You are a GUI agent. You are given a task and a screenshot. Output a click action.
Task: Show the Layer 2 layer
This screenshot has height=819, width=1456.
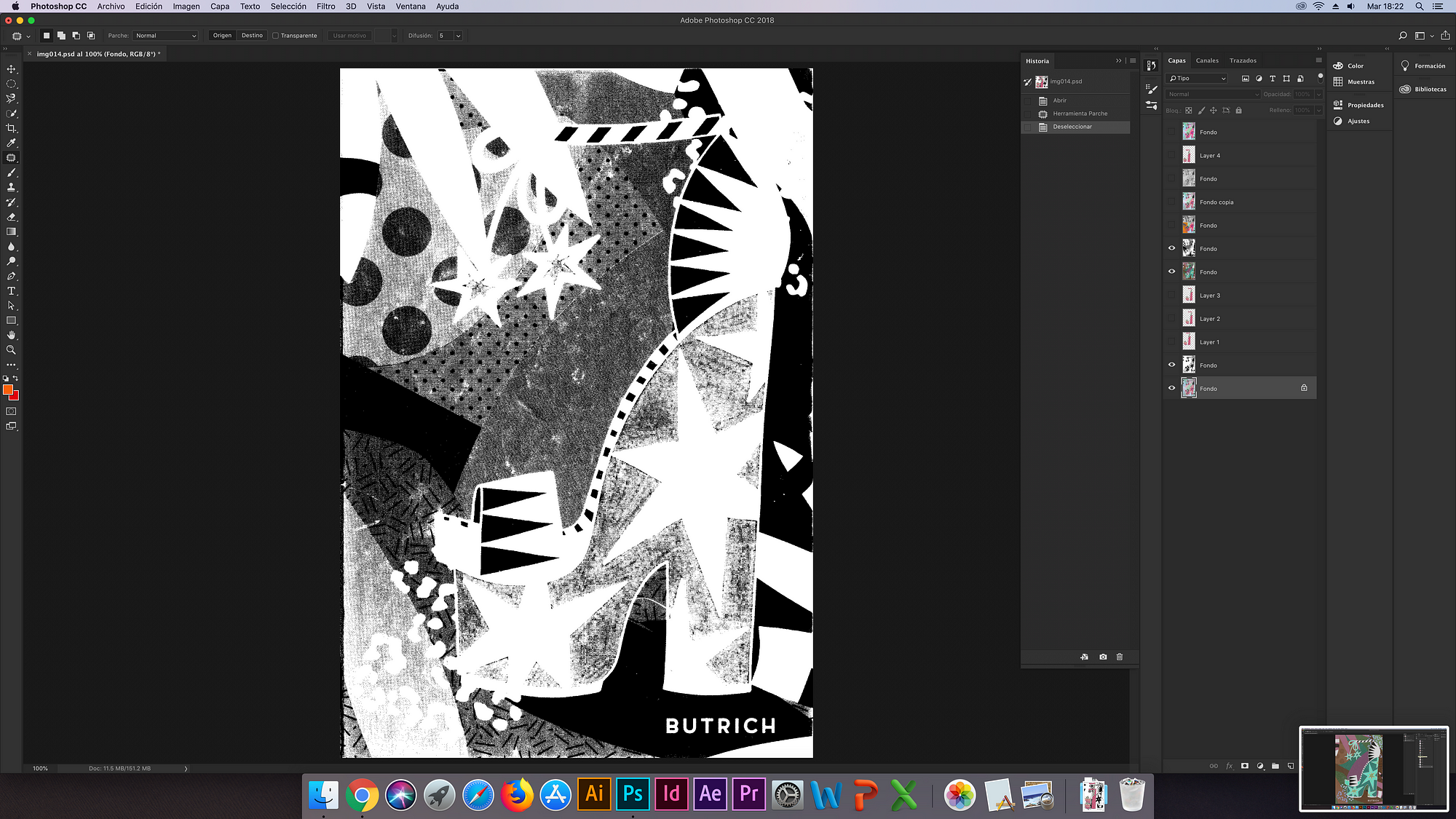point(1171,318)
